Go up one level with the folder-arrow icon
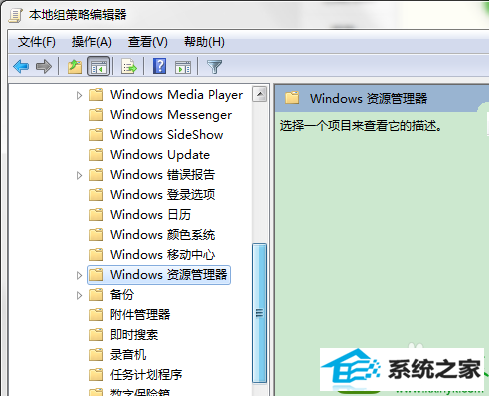Screen dimensions: 489x396 click(x=75, y=66)
